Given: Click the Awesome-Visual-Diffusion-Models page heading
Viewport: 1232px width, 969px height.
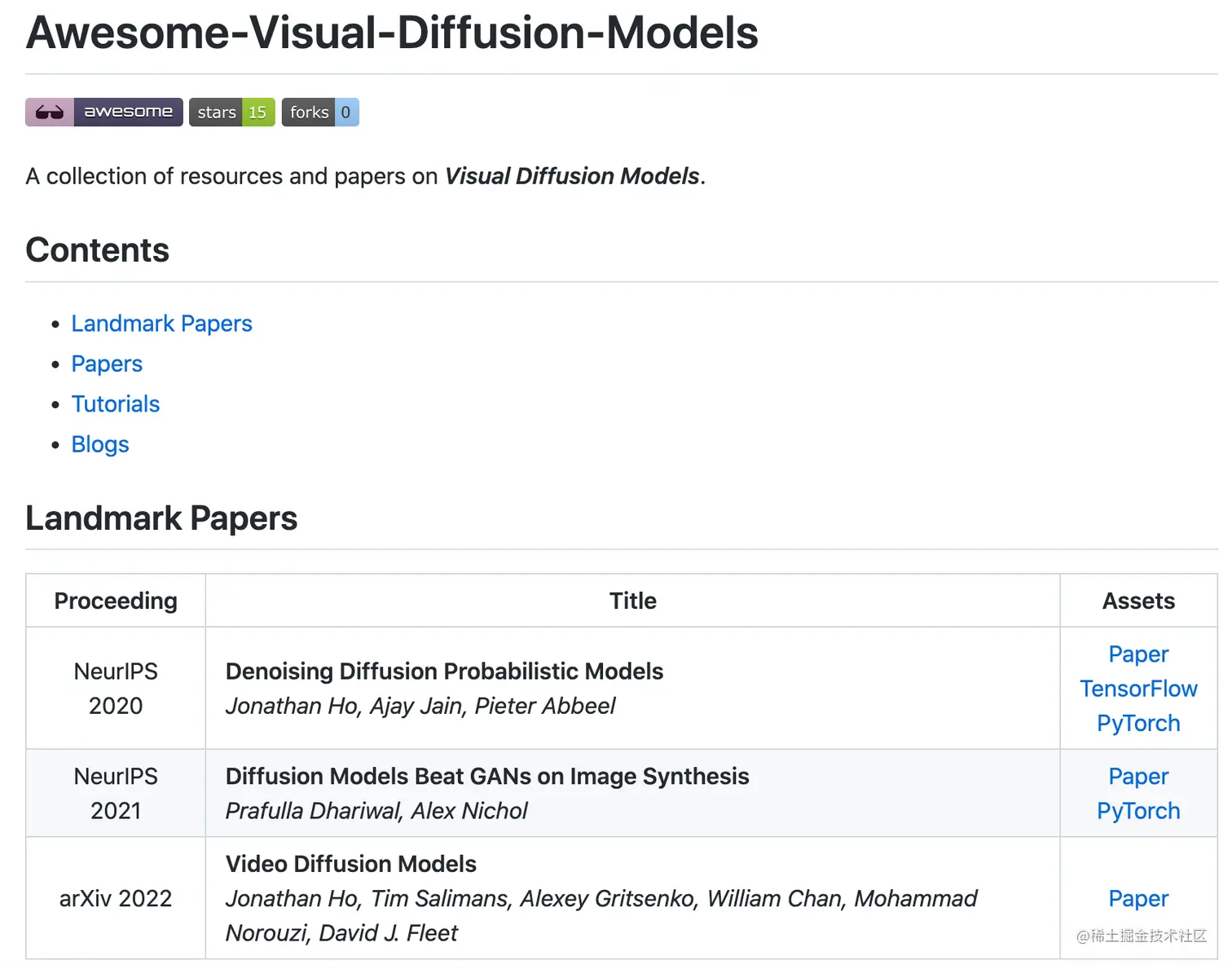Looking at the screenshot, I should click(392, 33).
